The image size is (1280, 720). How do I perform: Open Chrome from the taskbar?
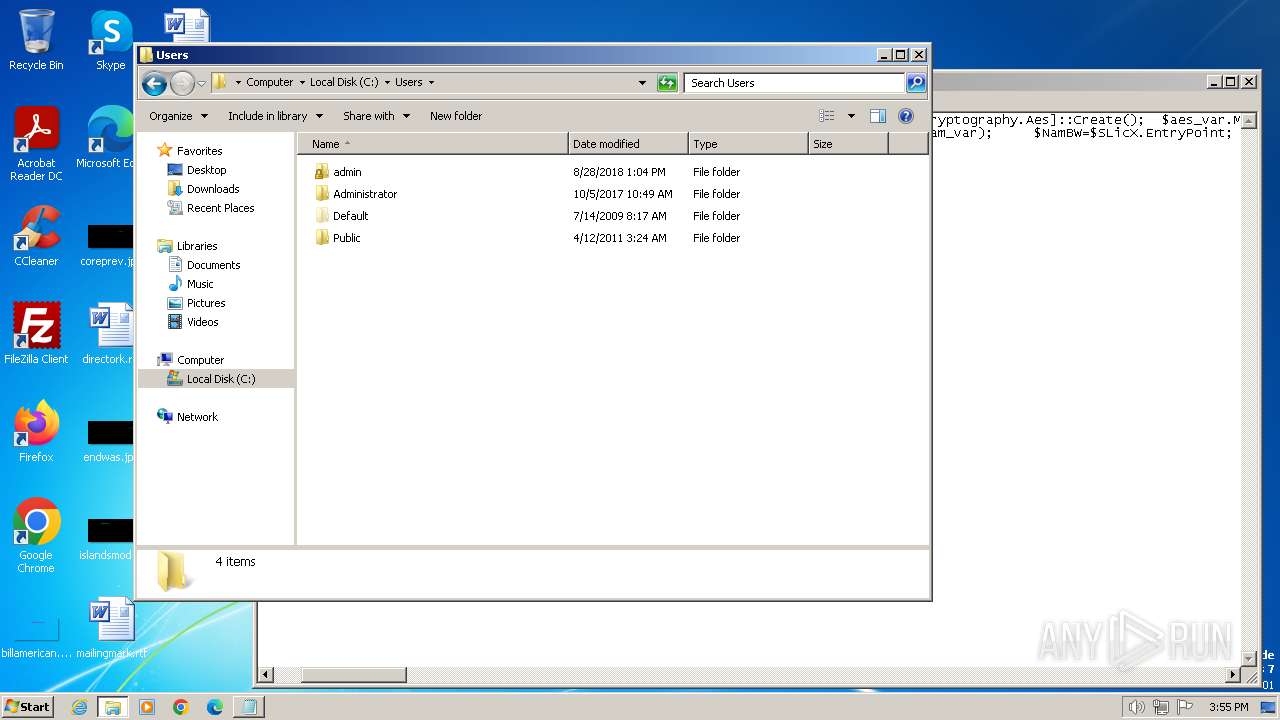(181, 707)
